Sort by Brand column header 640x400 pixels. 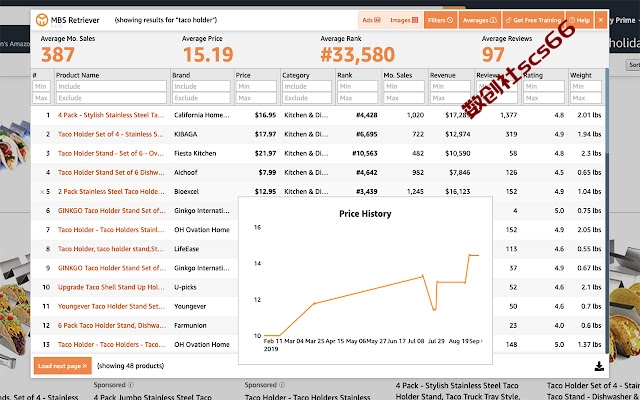click(x=181, y=75)
